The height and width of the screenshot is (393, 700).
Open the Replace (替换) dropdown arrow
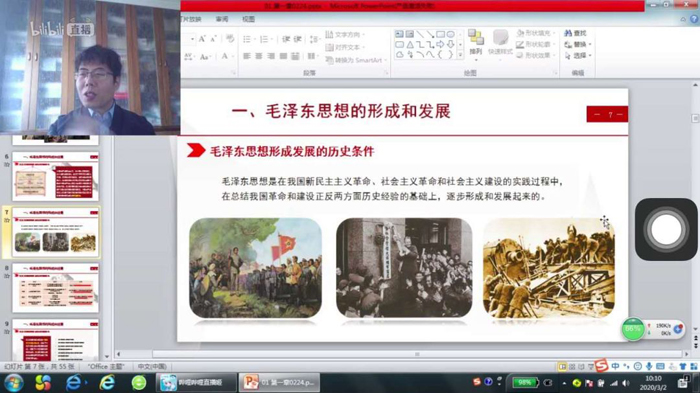(590, 44)
